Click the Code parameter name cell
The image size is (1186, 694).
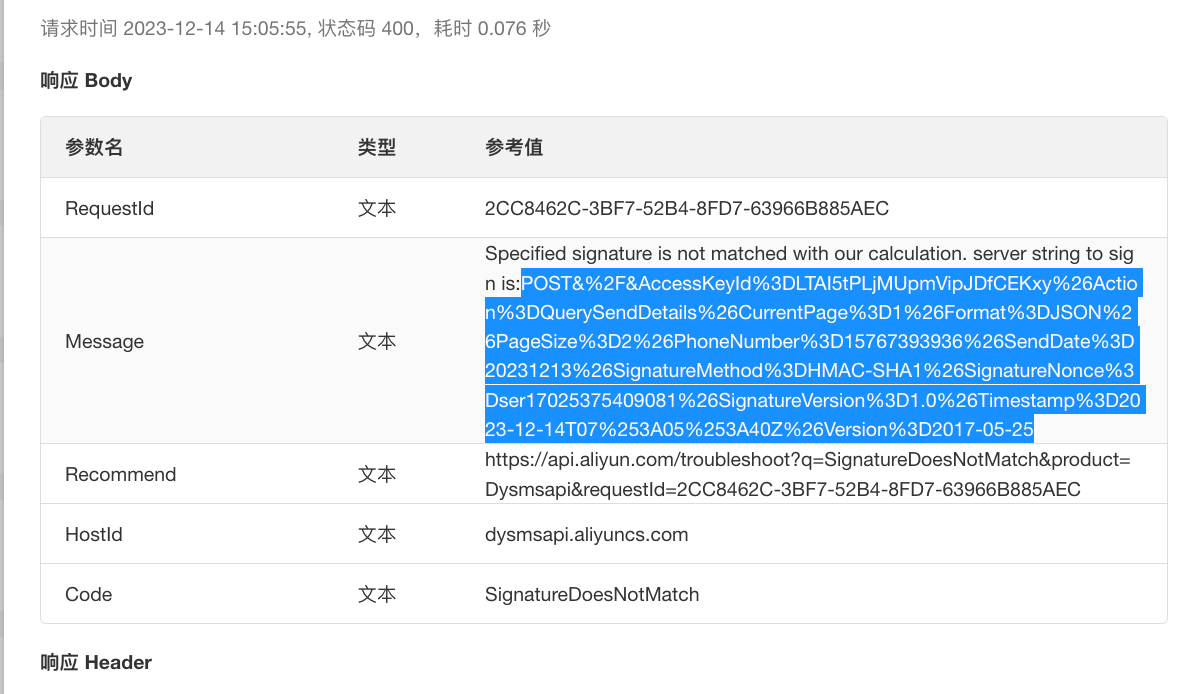(88, 595)
